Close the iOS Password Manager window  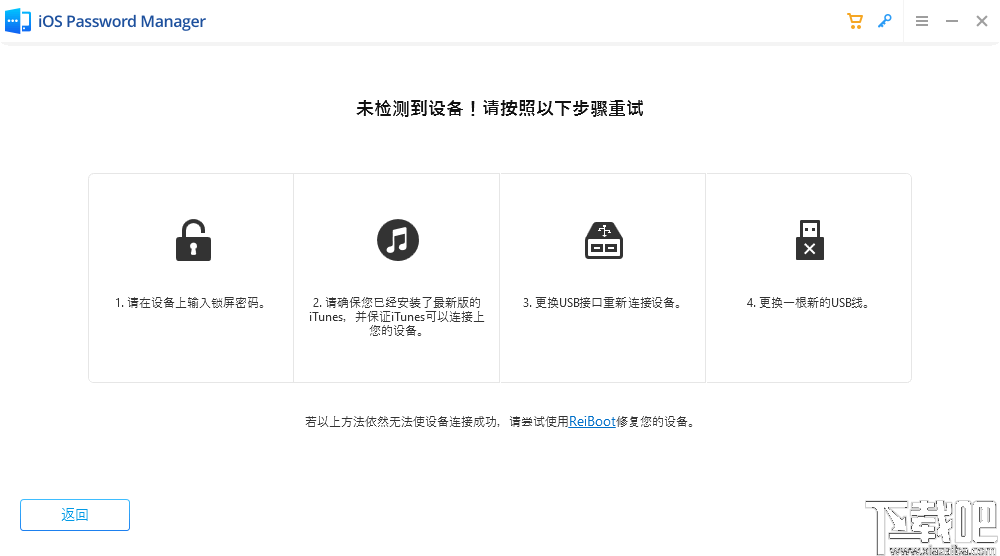click(982, 21)
